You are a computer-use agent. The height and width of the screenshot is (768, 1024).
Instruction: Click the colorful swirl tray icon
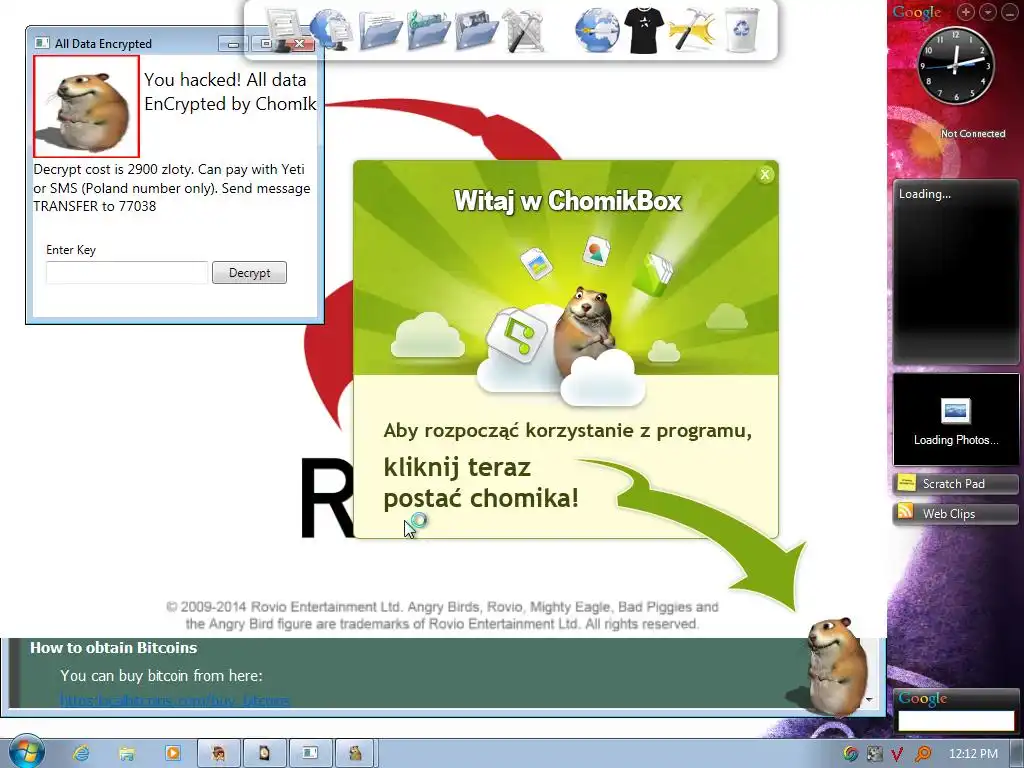[x=850, y=754]
